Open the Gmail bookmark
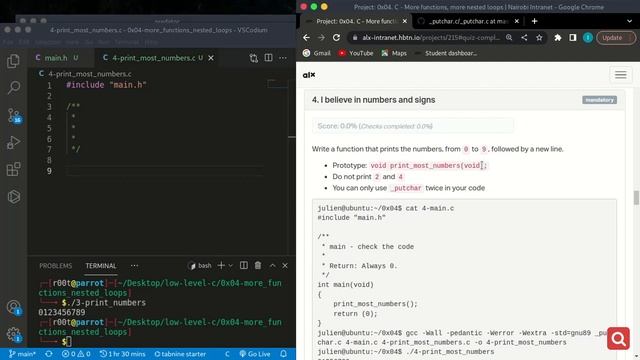Image resolution: width=640 pixels, height=360 pixels. tap(317, 53)
